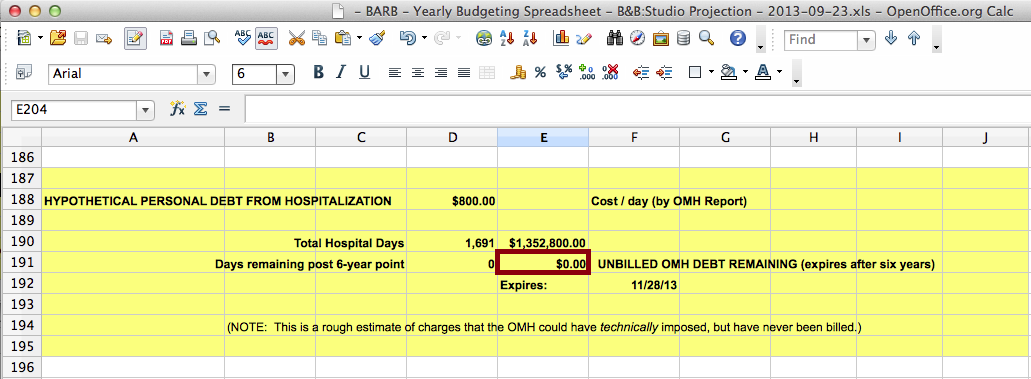Expand the font size 6 dropdown
1031x379 pixels.
286,74
